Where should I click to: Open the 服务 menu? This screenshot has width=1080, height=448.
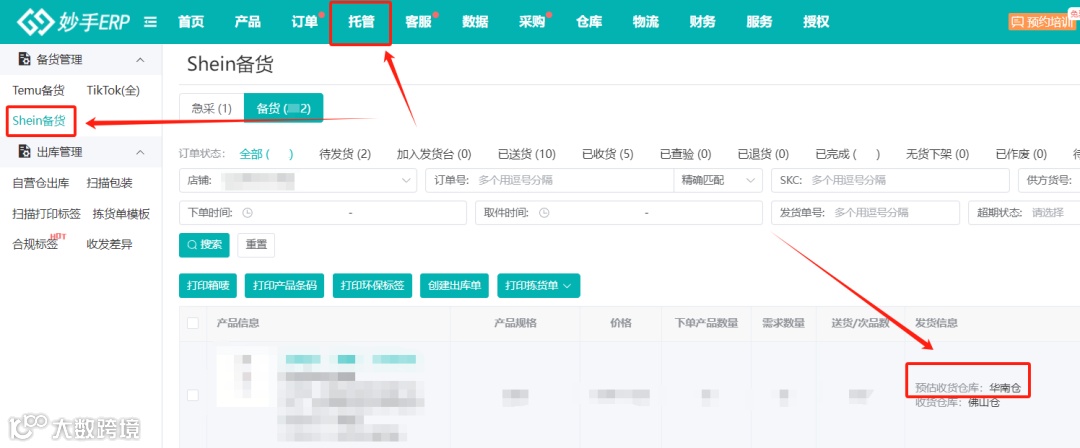[759, 22]
